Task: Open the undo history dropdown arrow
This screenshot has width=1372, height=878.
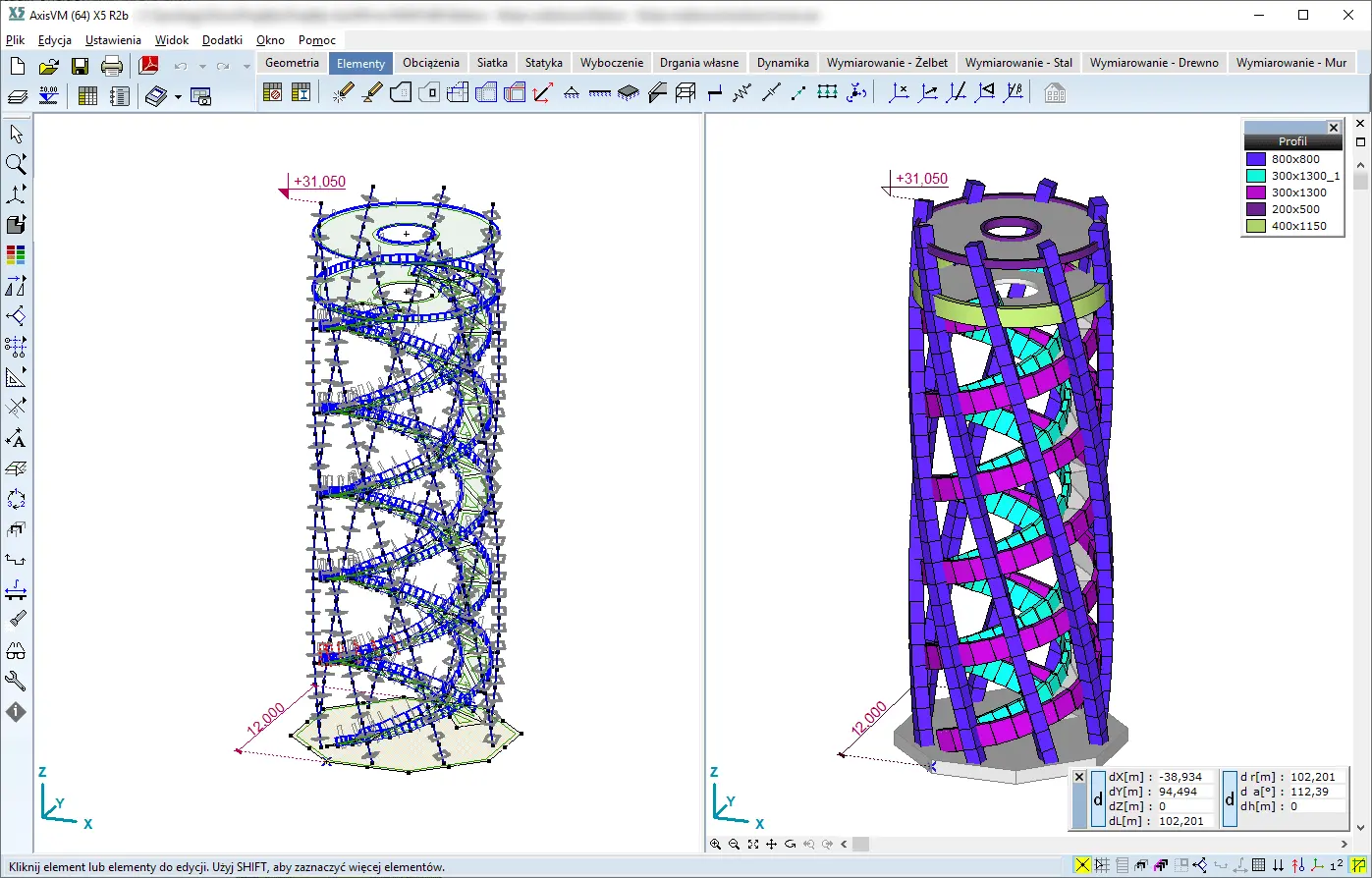Action: [x=202, y=67]
